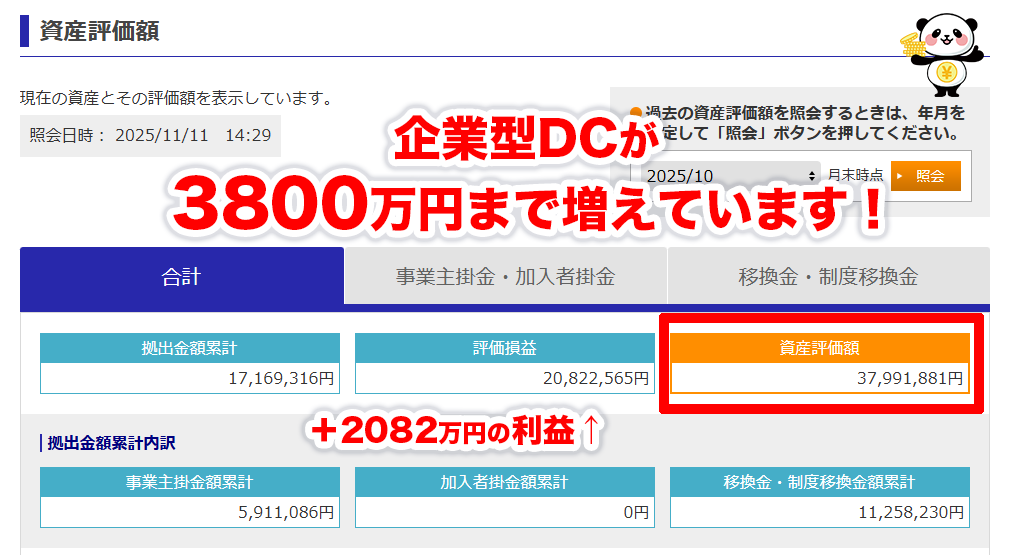Click the 加入者掛金額累計 header
This screenshot has height=555, width=1014.
pos(504,482)
